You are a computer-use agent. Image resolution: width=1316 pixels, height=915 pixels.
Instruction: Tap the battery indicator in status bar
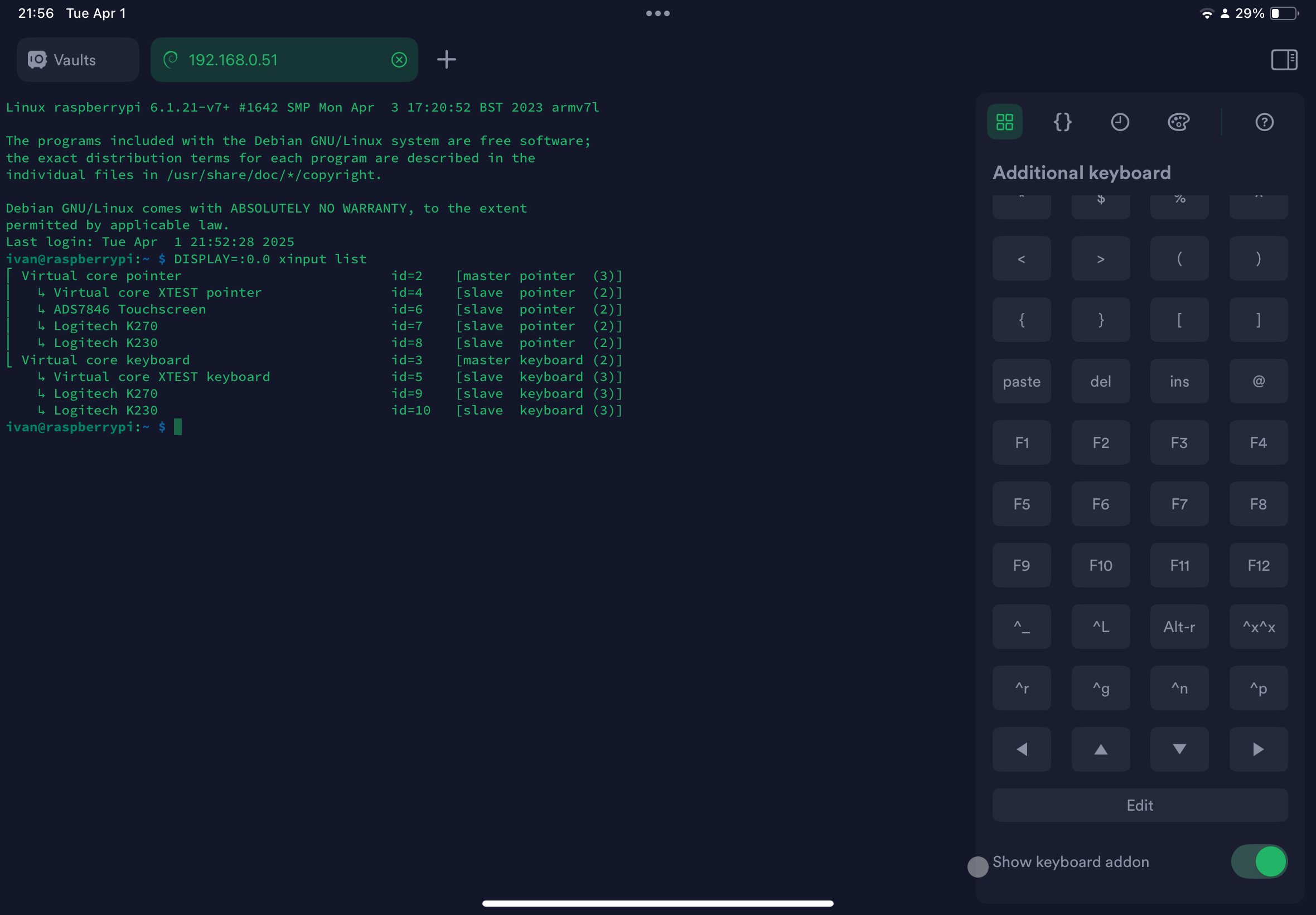(1284, 13)
